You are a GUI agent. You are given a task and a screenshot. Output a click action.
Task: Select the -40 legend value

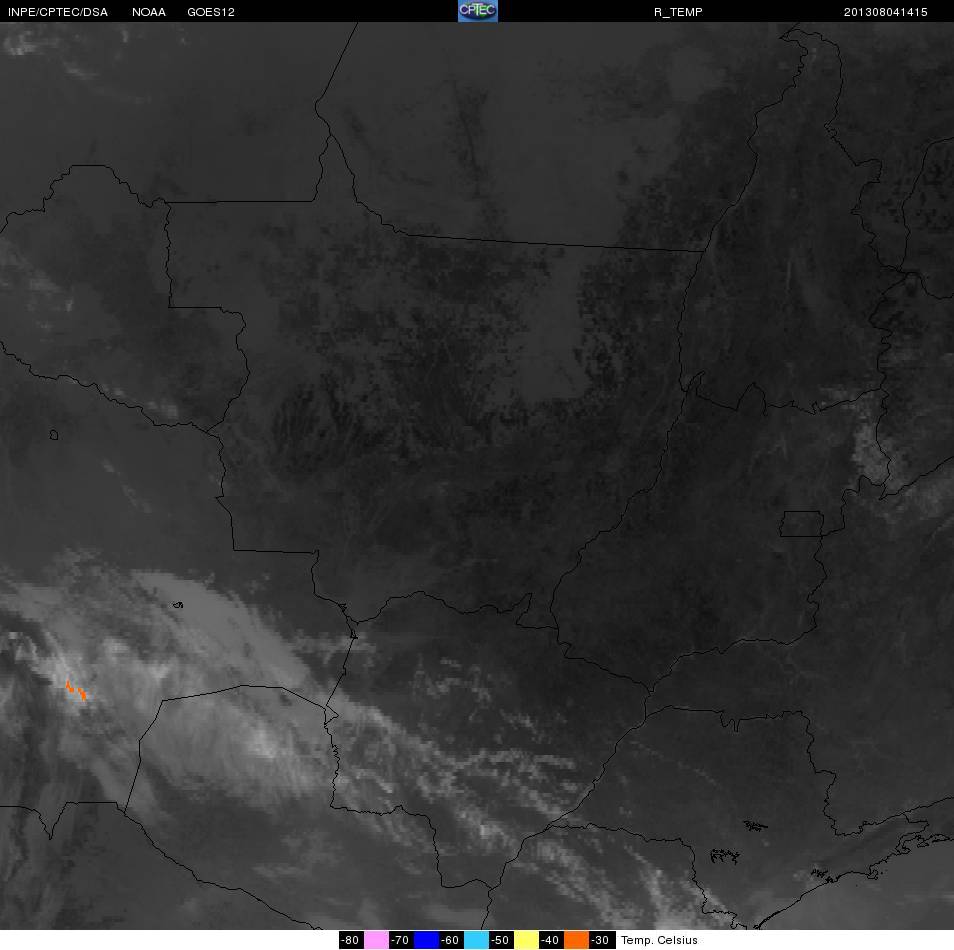coord(550,940)
